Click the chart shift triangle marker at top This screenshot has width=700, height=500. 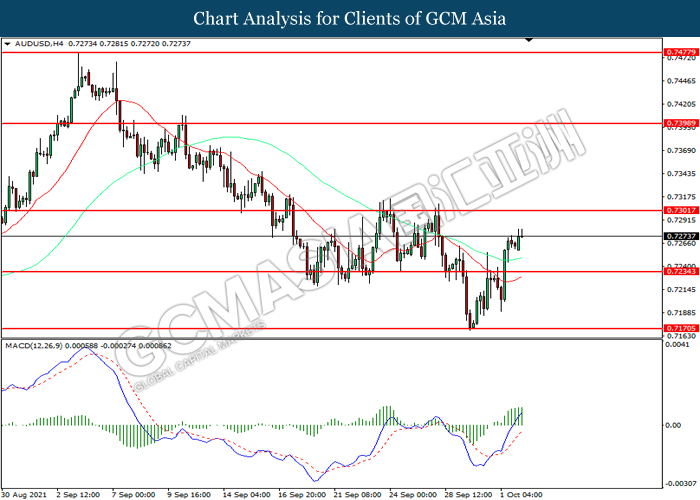point(529,41)
